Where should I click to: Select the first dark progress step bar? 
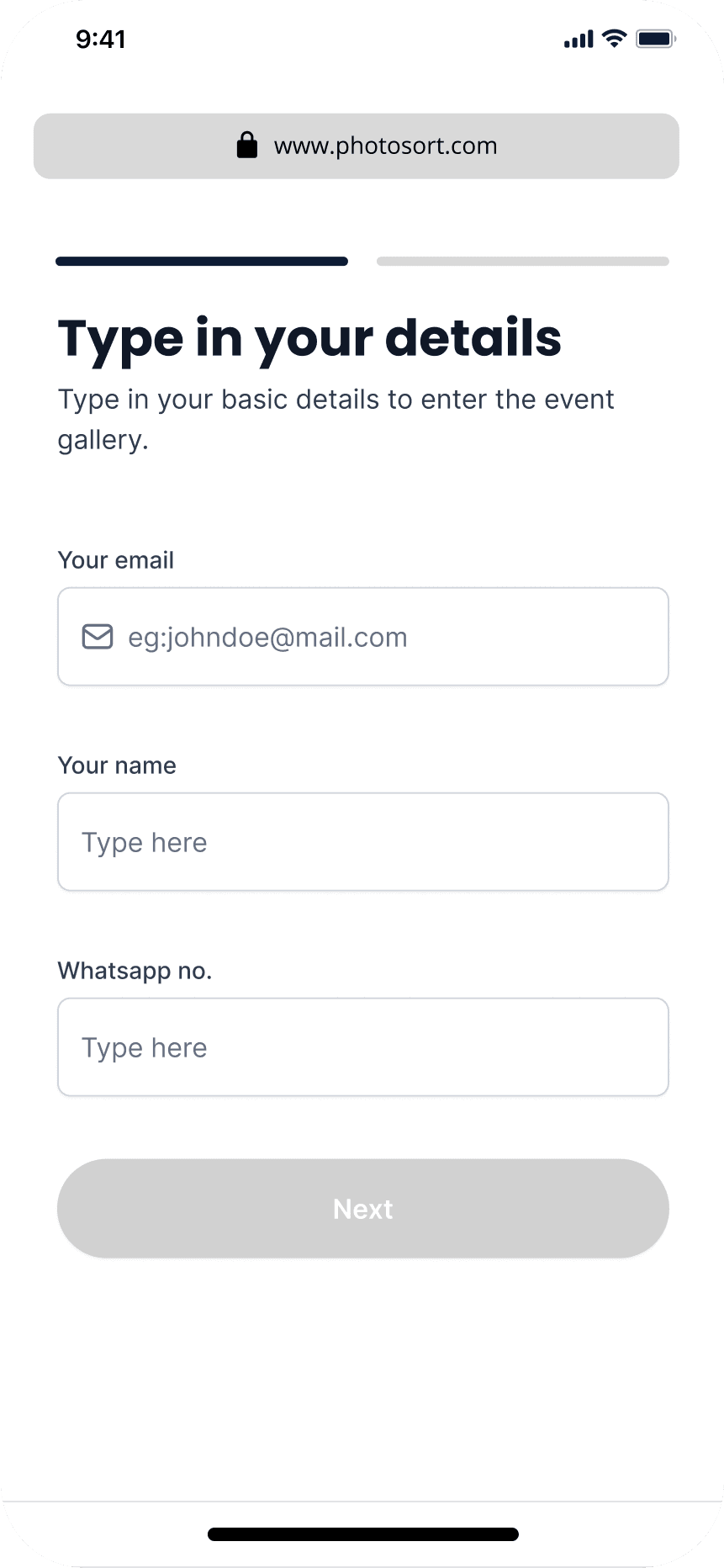click(x=202, y=262)
